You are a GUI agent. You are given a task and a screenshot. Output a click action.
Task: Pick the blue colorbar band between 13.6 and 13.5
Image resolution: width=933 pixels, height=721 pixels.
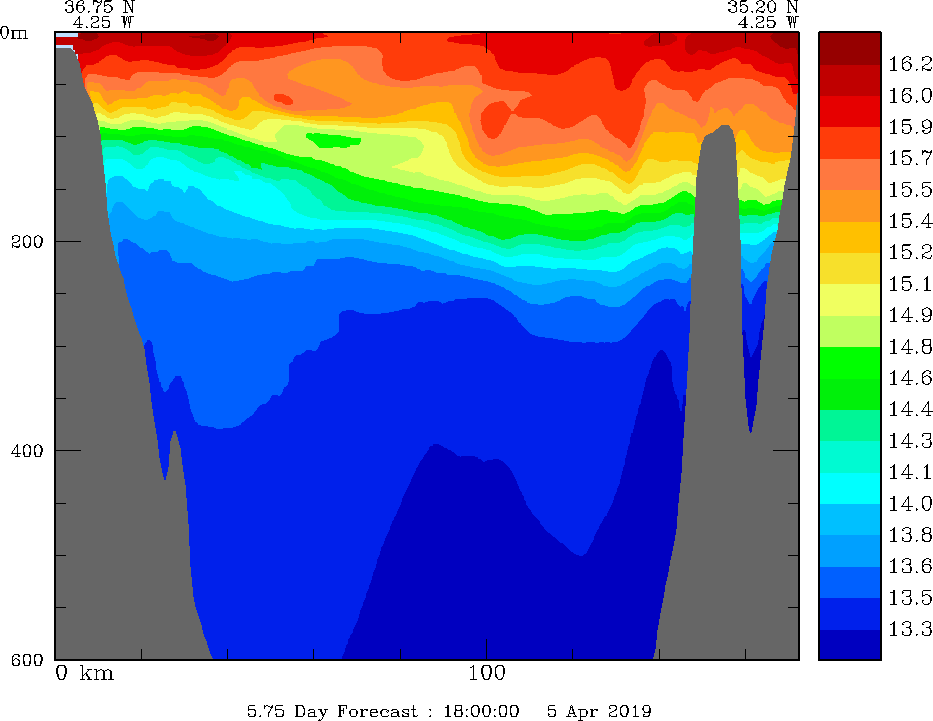850,582
